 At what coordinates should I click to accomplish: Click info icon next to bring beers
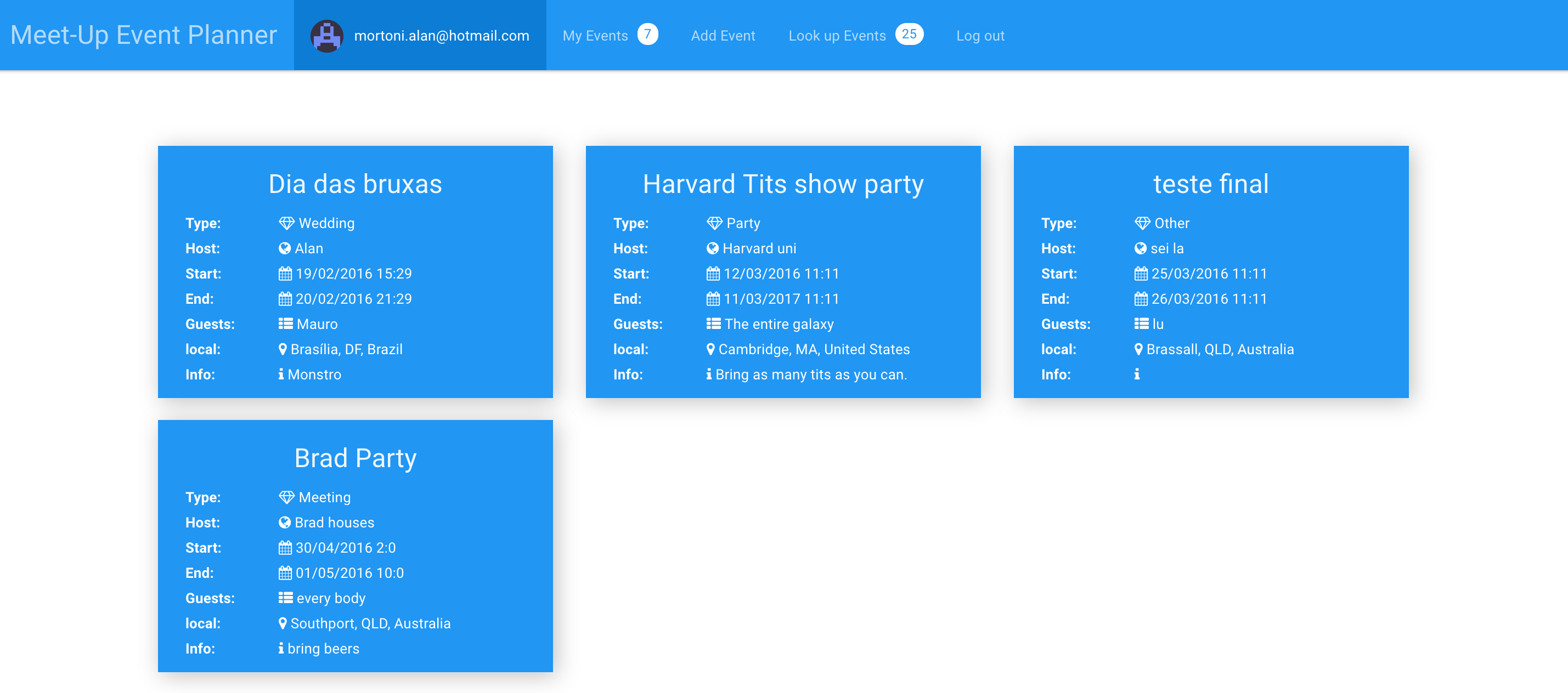point(280,649)
